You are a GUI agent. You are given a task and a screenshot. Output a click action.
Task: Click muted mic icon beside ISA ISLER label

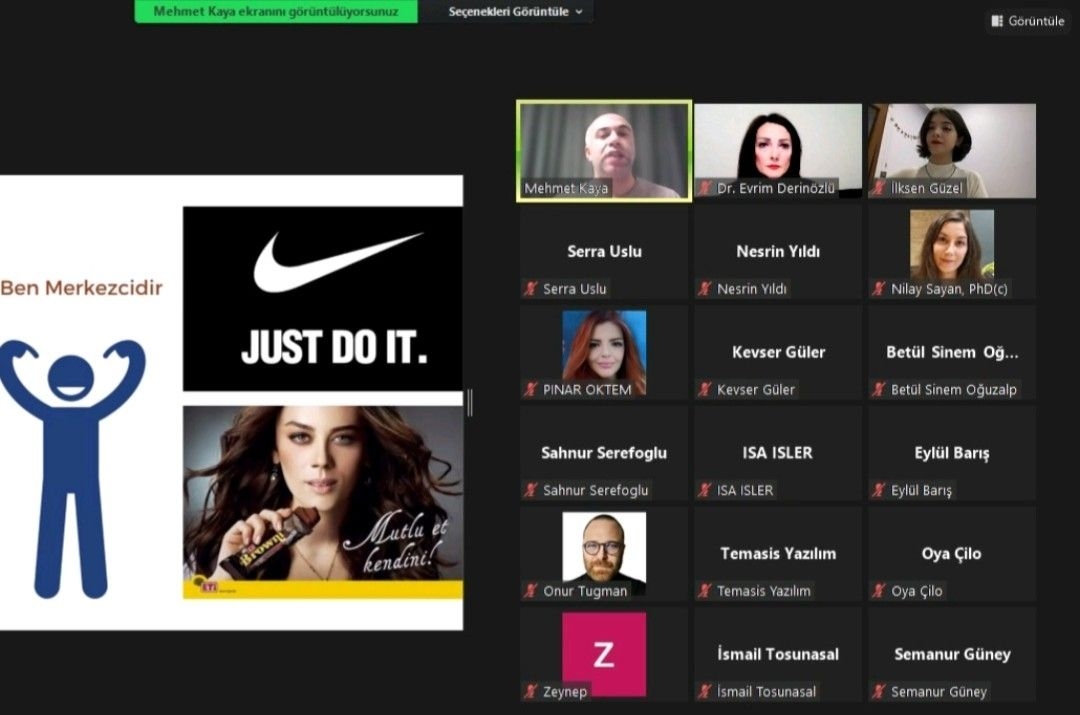pos(705,490)
